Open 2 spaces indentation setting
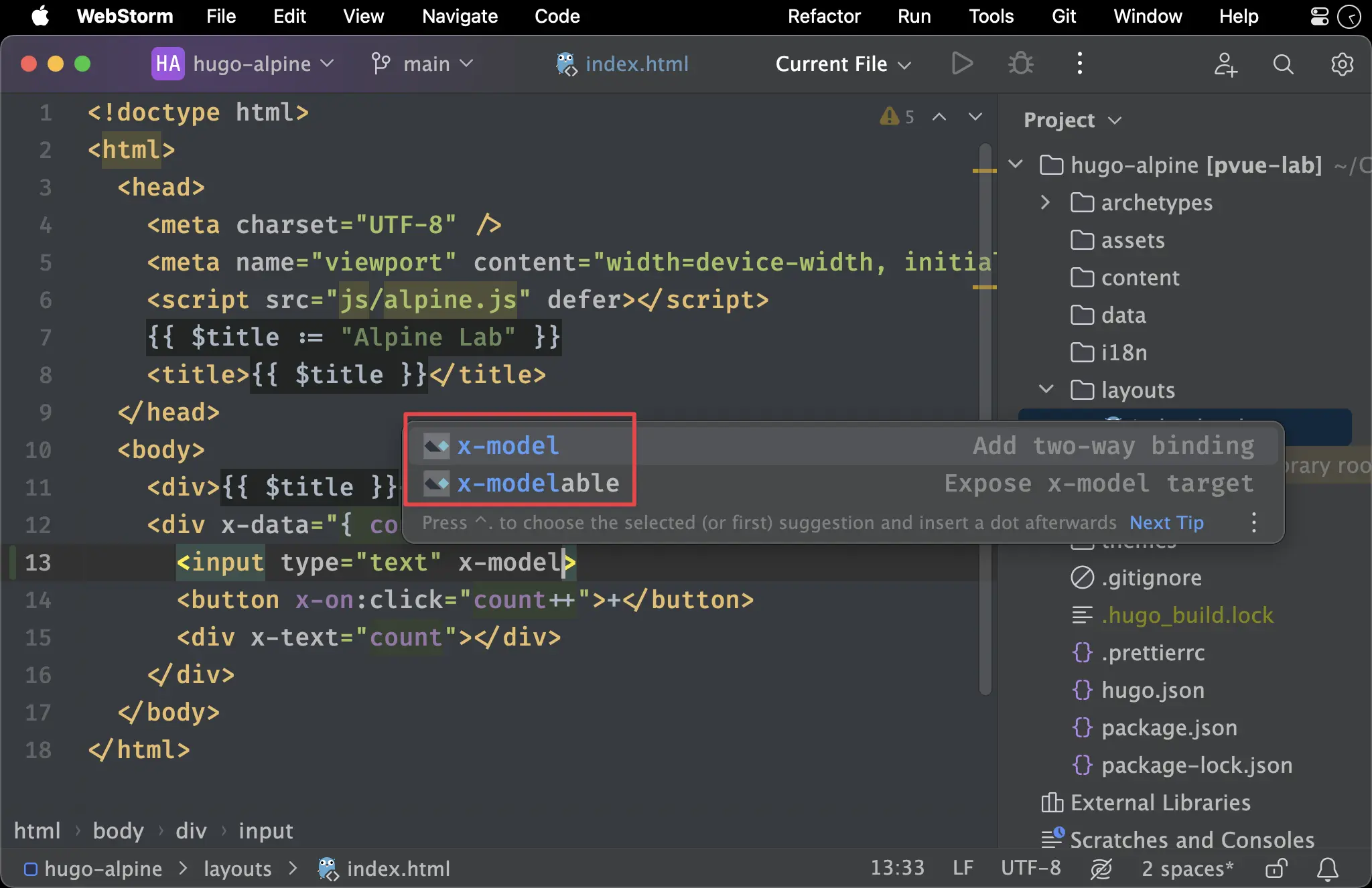1372x888 pixels. 1187,869
